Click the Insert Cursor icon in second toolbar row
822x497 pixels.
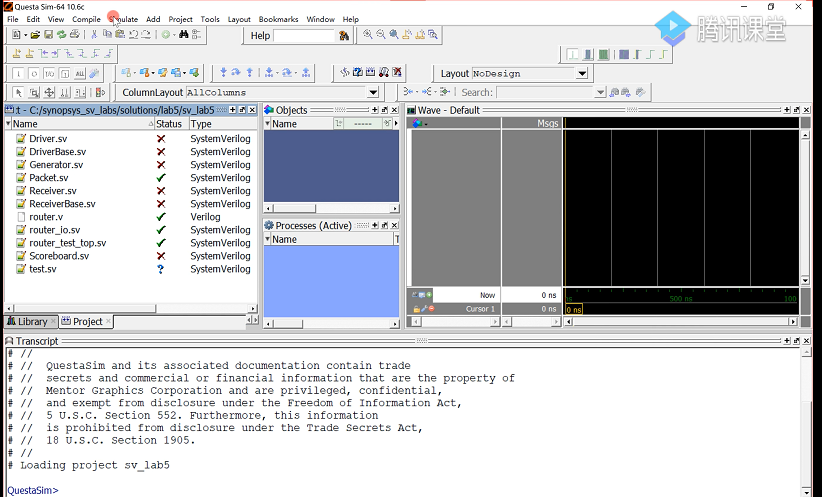[x=17, y=53]
